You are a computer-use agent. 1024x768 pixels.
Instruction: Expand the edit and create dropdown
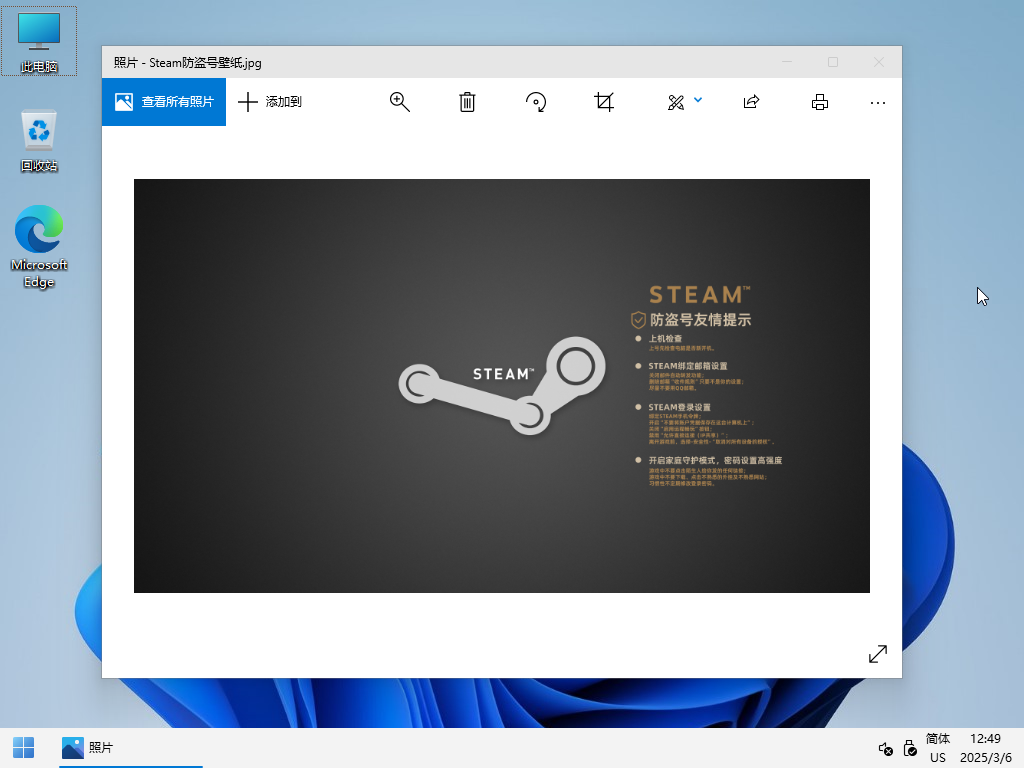tap(685, 102)
